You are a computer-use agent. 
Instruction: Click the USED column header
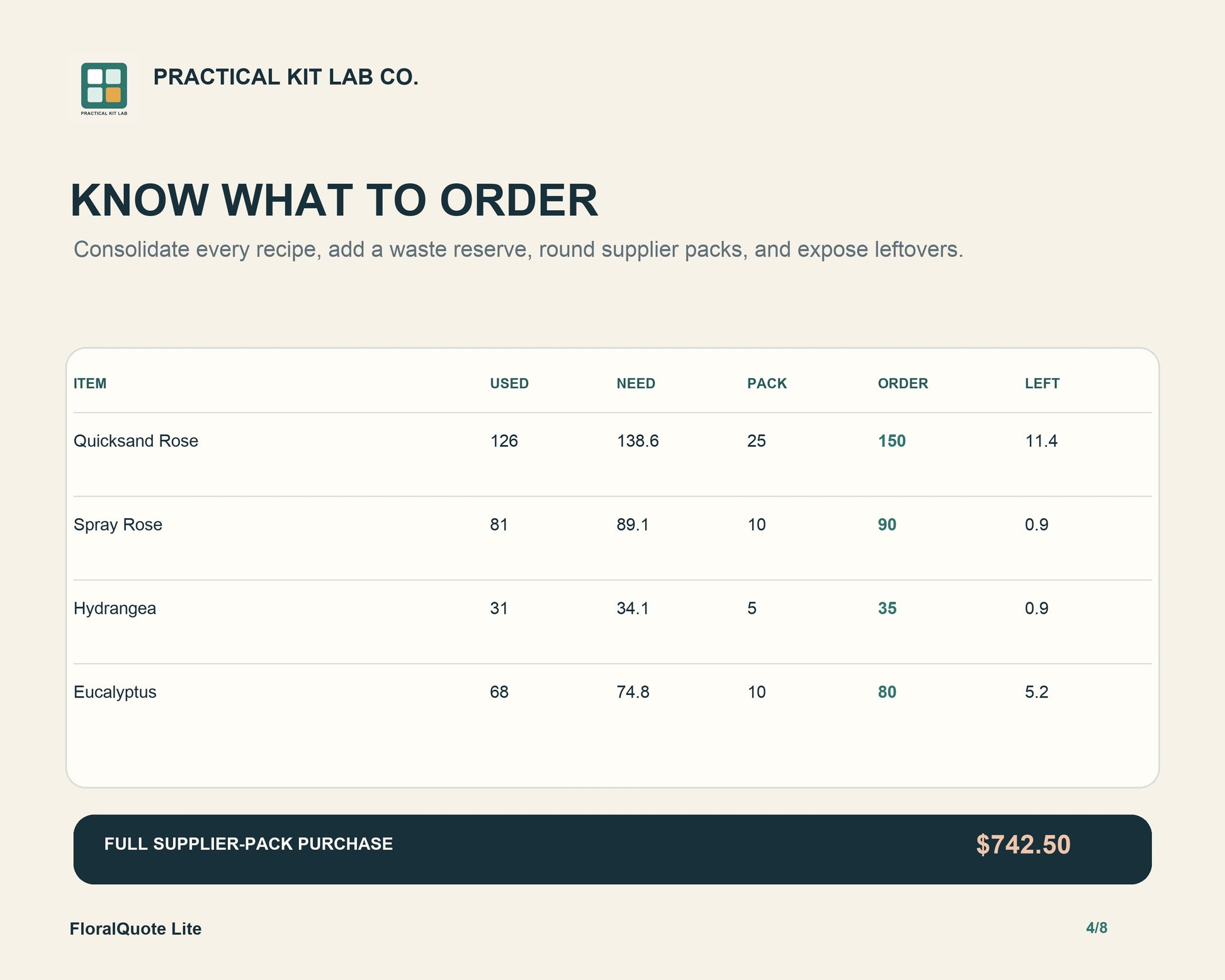pyautogui.click(x=509, y=383)
